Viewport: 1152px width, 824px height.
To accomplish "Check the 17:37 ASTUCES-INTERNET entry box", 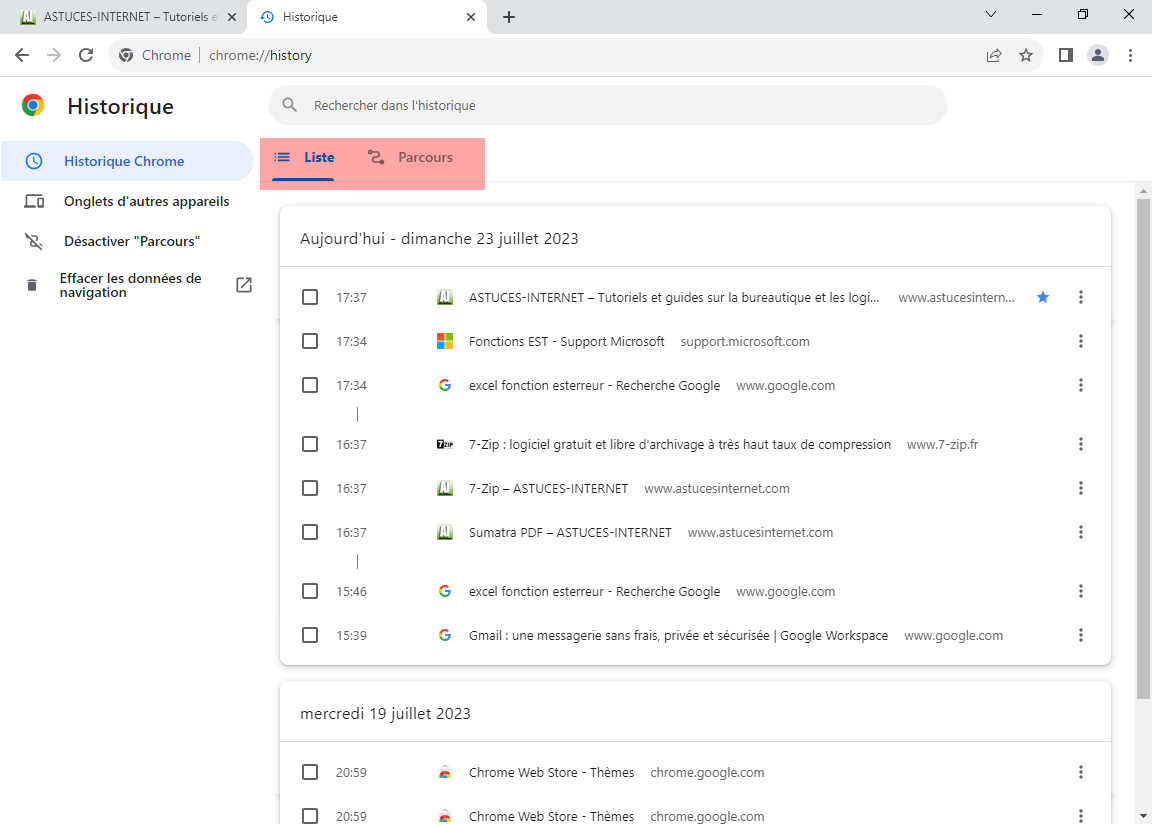I will tap(310, 297).
